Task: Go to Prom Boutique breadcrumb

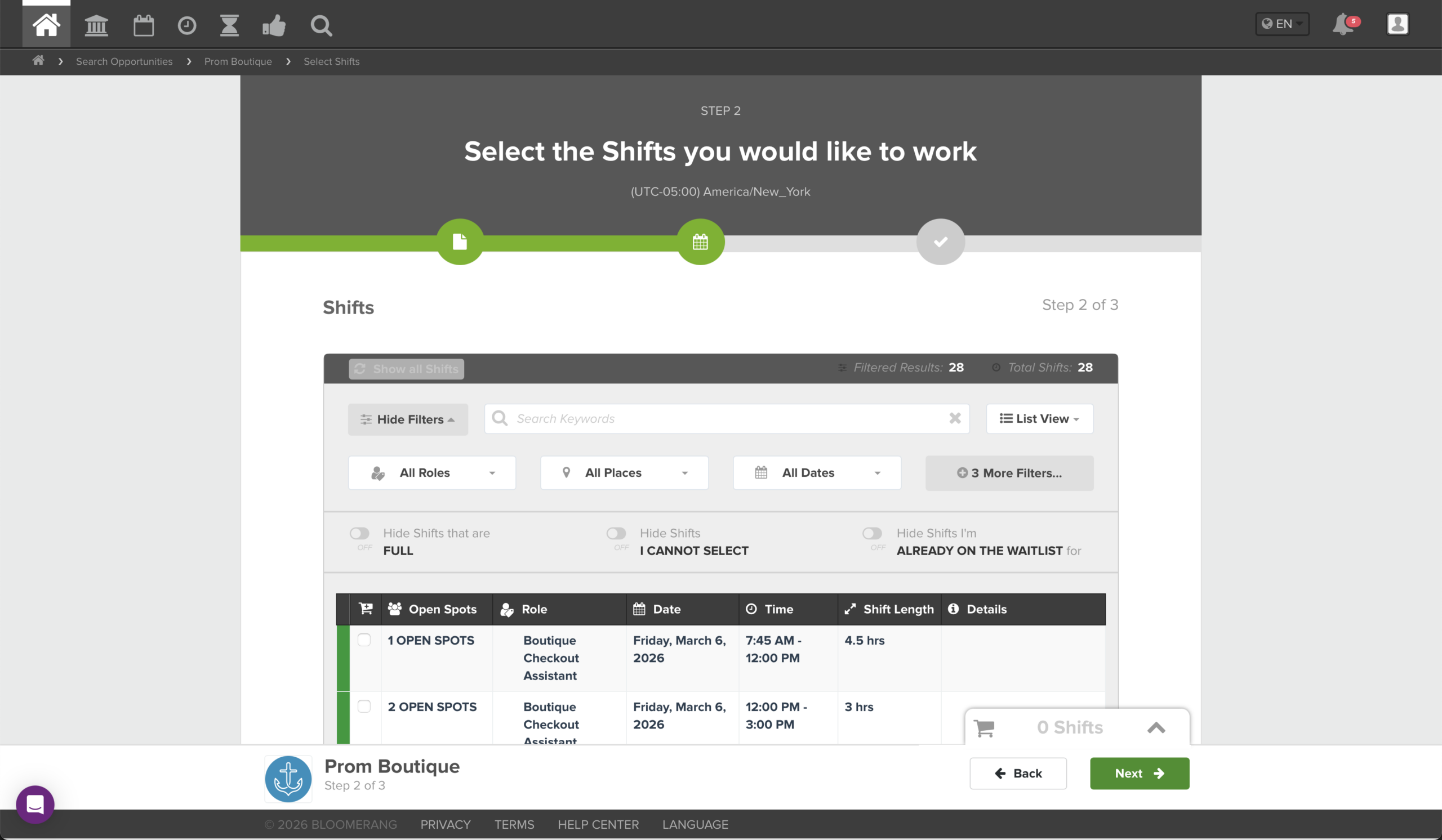Action: 238,61
